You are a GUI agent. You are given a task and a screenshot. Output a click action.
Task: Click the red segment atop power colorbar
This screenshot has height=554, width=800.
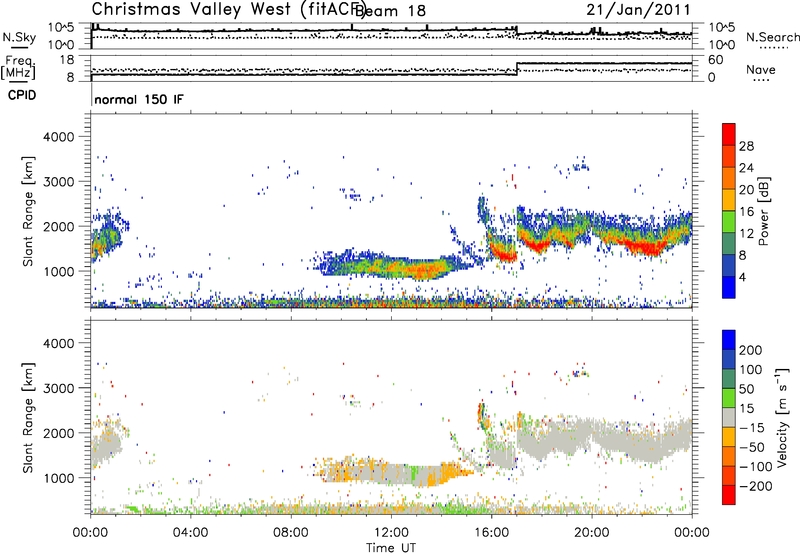[x=729, y=134]
